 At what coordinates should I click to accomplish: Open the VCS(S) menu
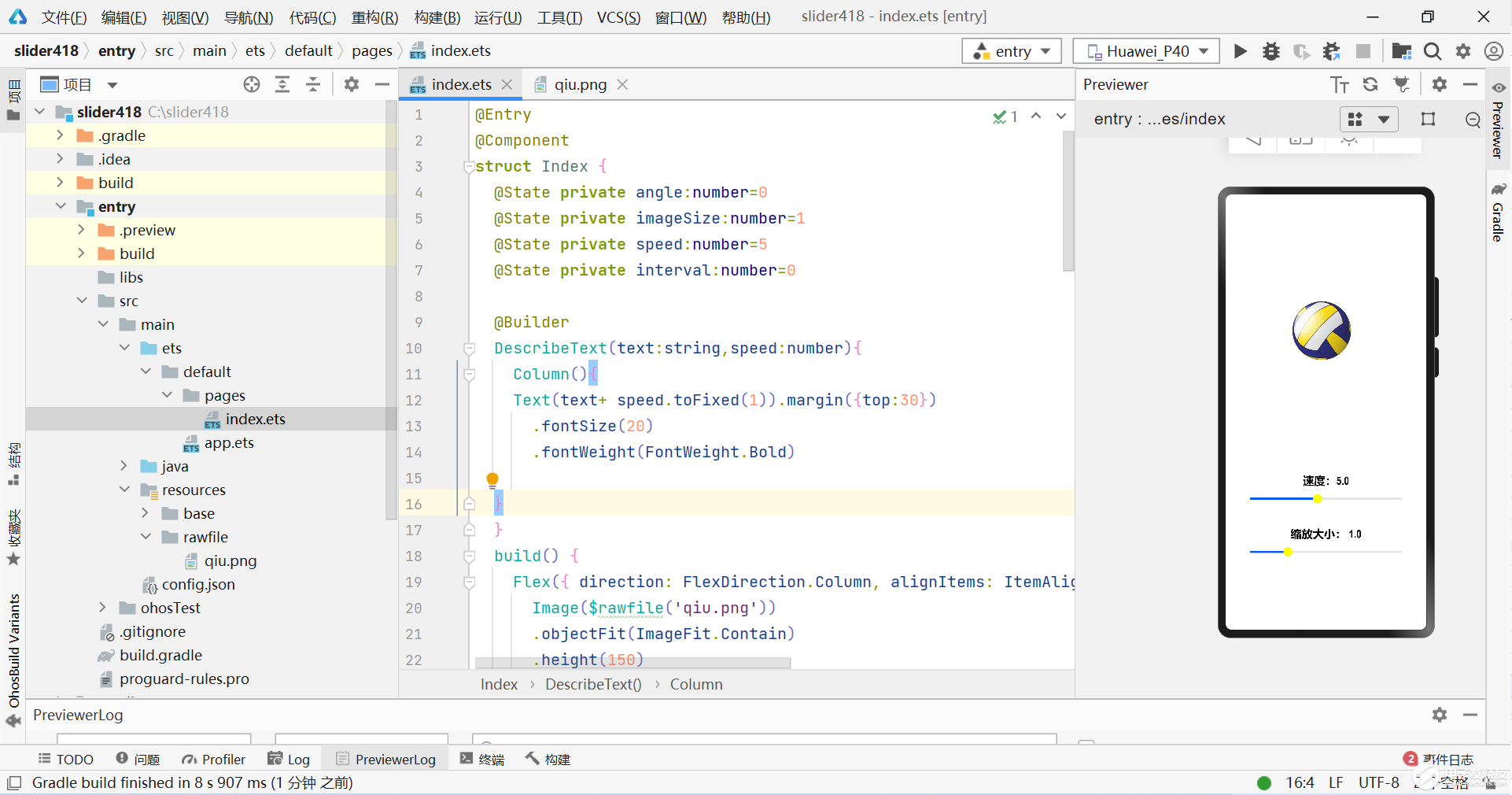[x=618, y=17]
